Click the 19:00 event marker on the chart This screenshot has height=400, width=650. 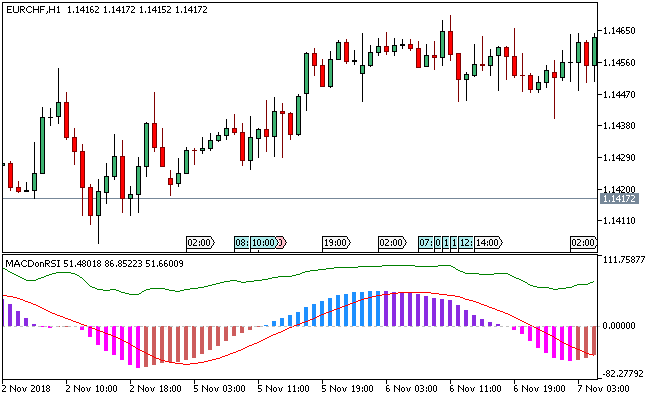coord(335,242)
